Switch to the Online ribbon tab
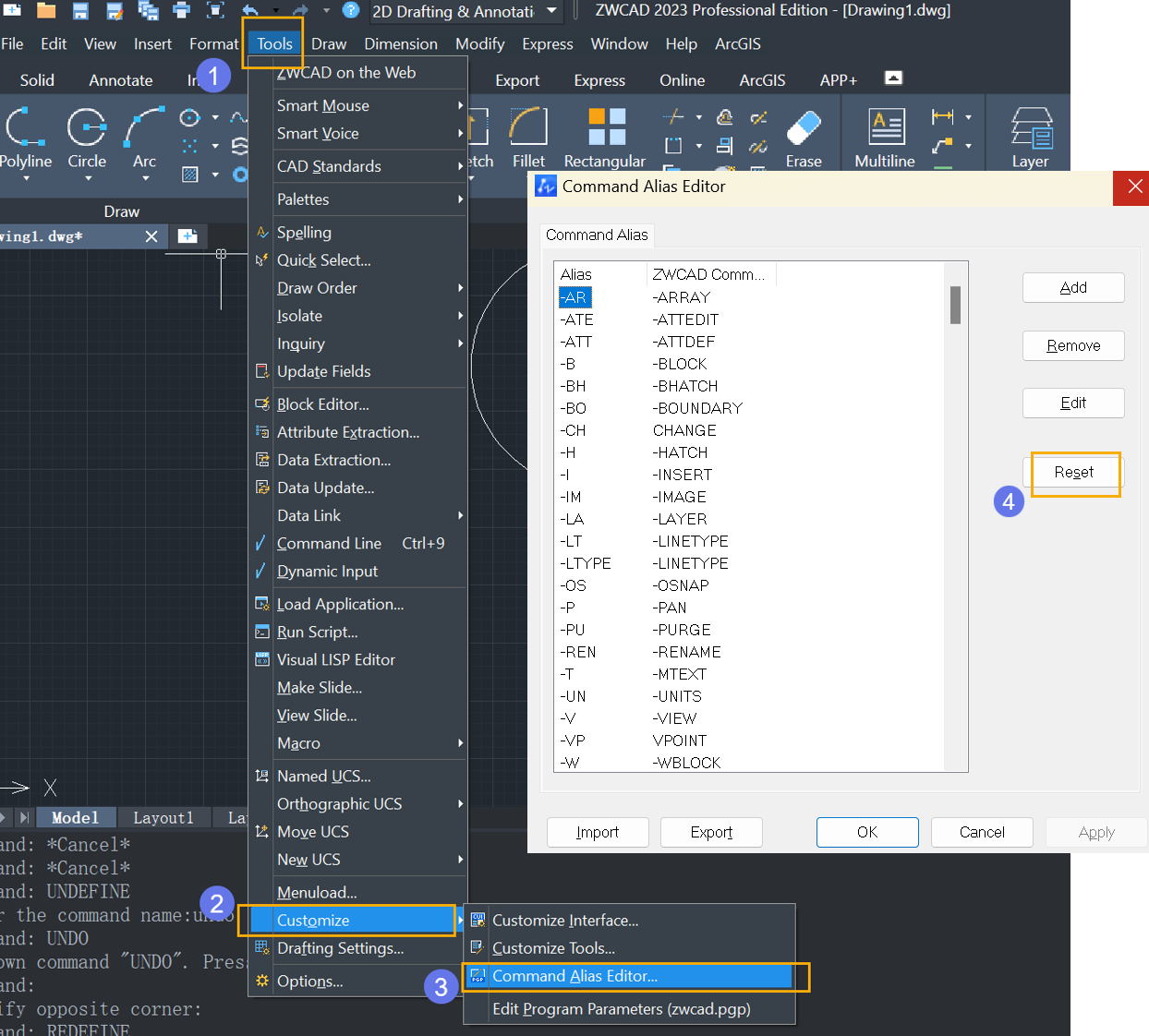The height and width of the screenshot is (1036, 1149). pos(682,80)
